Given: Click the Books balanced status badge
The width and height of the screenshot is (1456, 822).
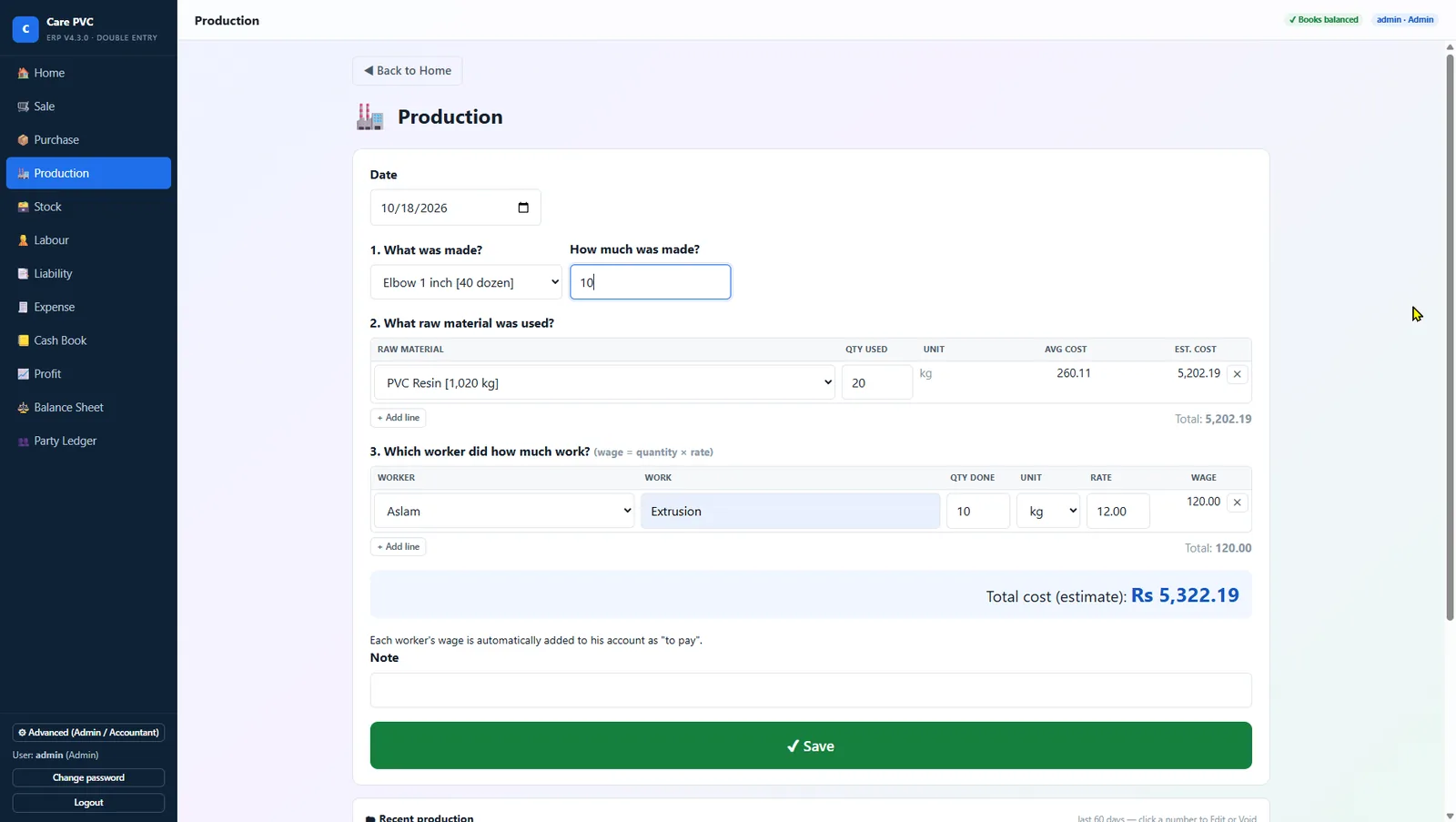Looking at the screenshot, I should (1324, 20).
